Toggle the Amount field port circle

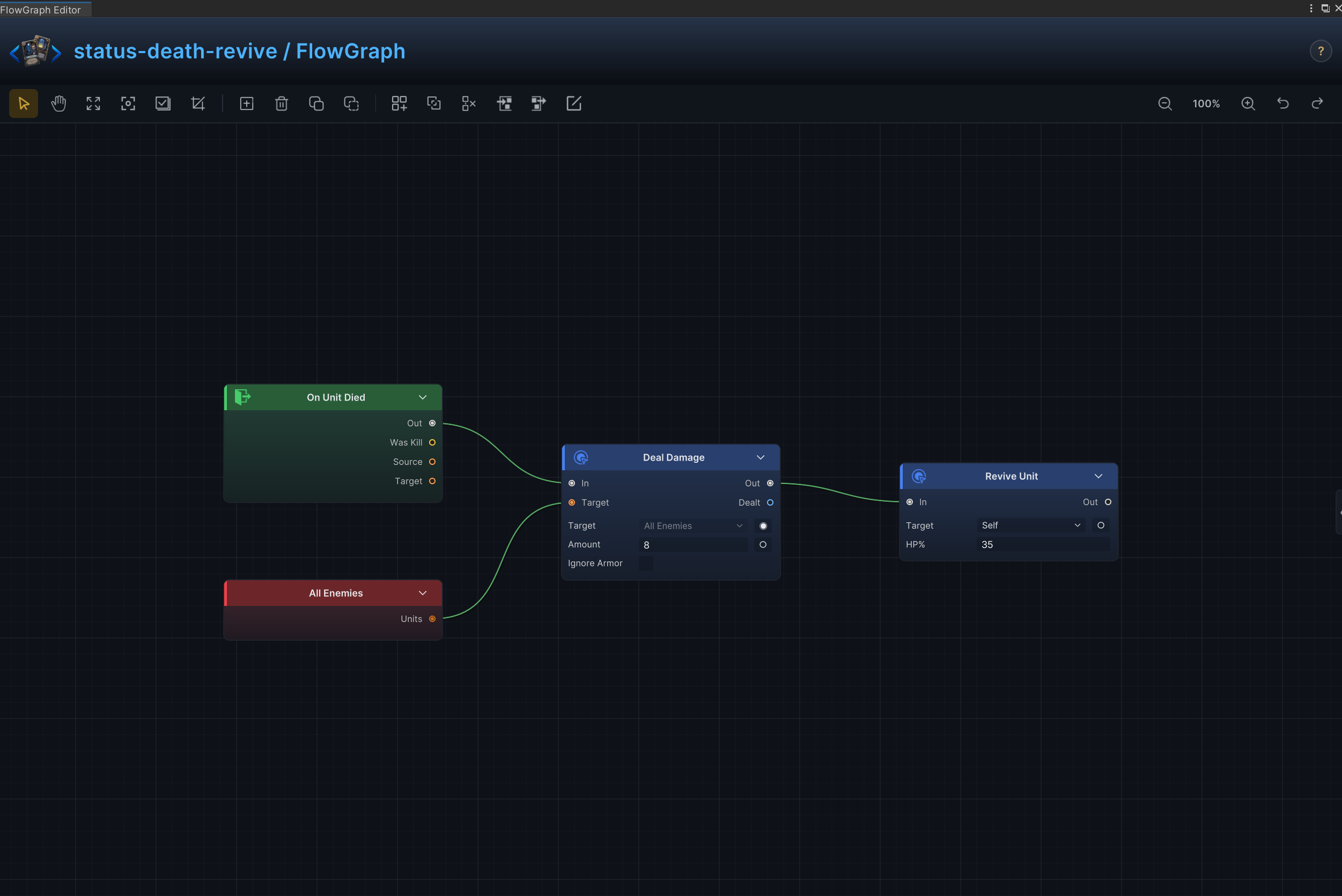(763, 545)
